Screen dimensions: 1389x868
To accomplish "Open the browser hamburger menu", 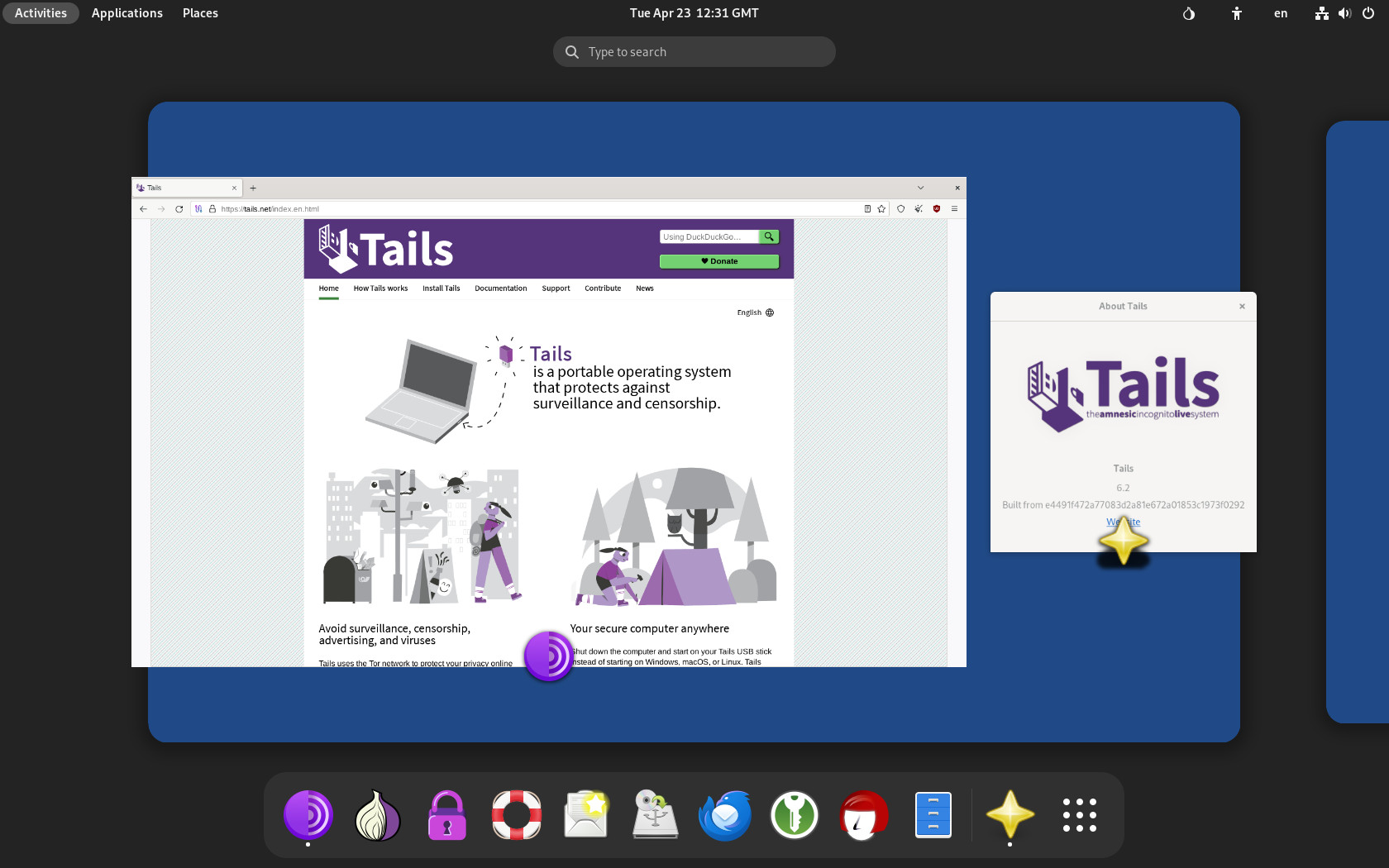I will (x=954, y=209).
